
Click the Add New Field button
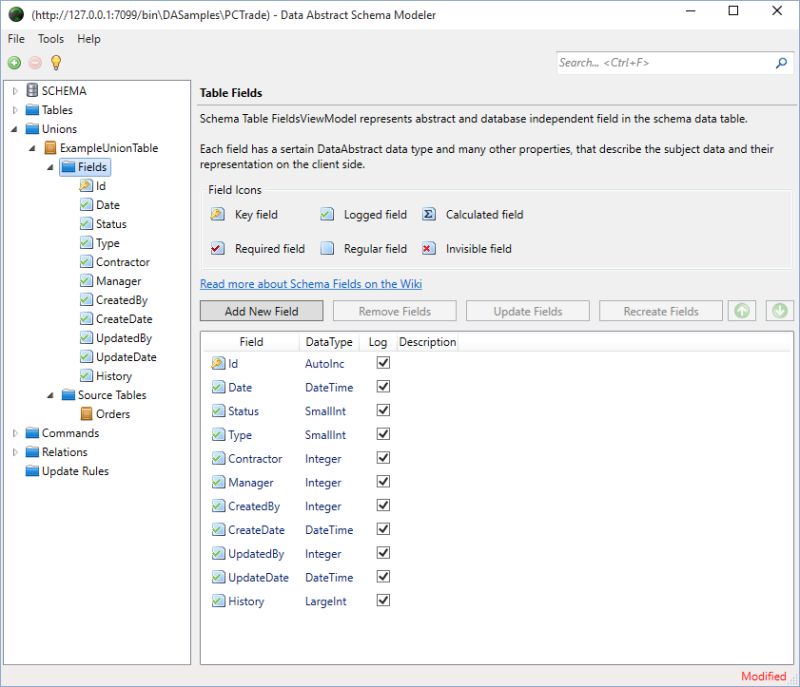pyautogui.click(x=261, y=311)
